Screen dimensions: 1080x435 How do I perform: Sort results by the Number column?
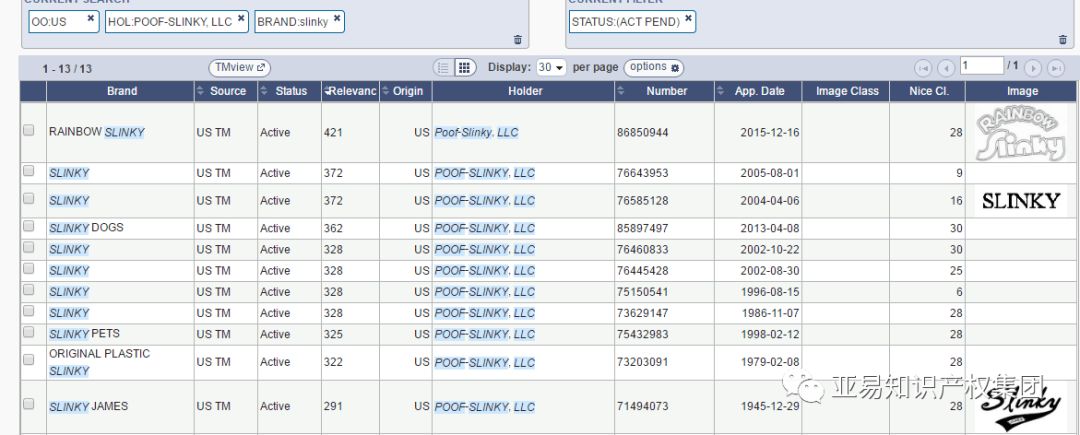tap(666, 91)
